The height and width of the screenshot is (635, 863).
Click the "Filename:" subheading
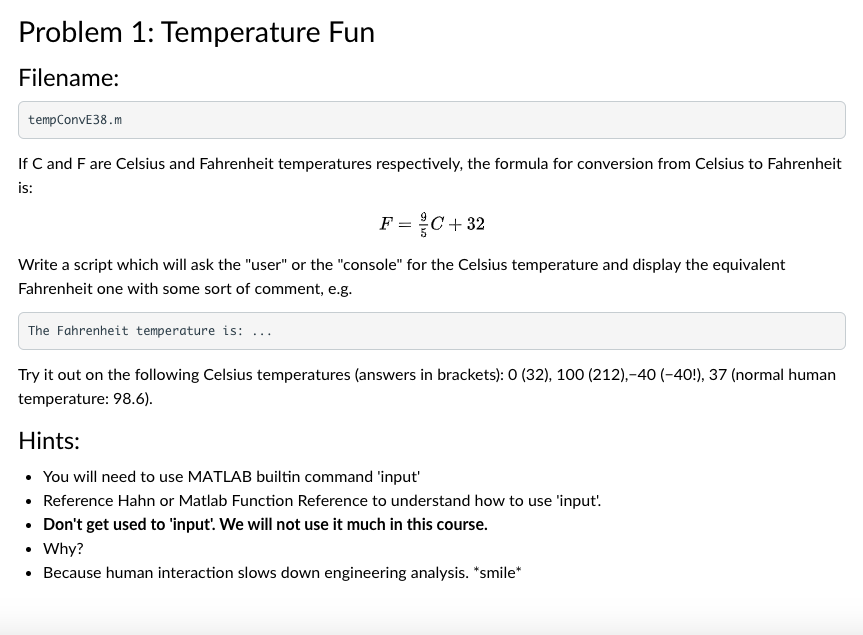pyautogui.click(x=69, y=77)
